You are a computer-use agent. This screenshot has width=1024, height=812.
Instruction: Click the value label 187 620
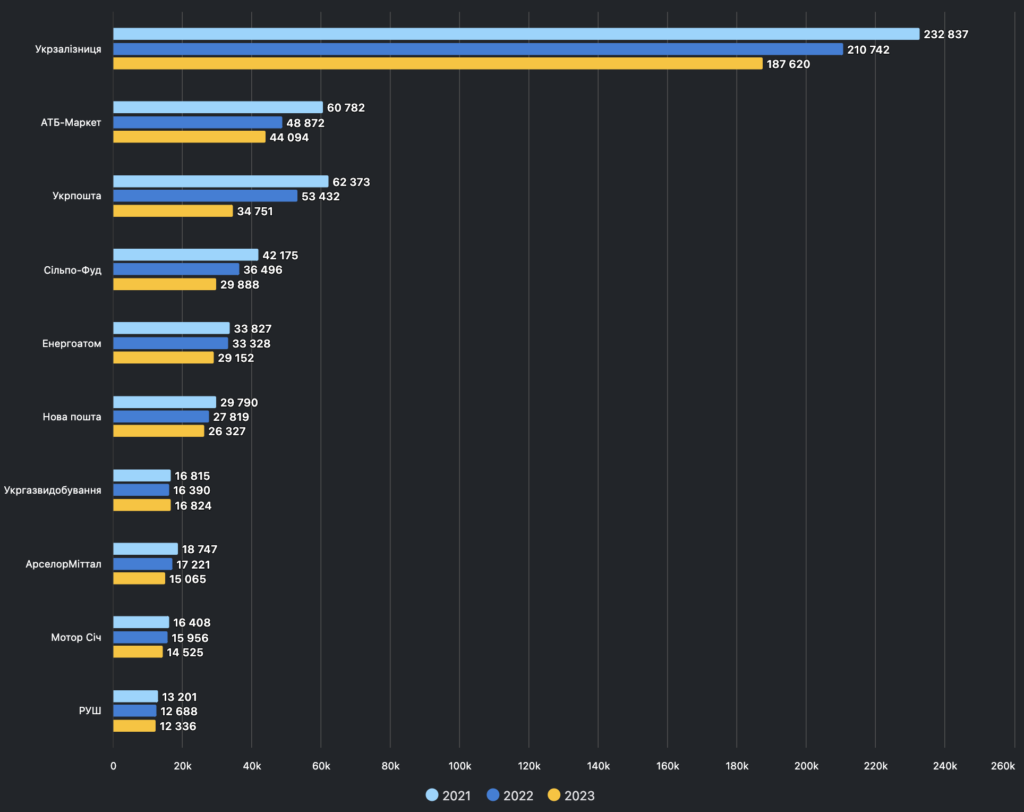click(788, 64)
